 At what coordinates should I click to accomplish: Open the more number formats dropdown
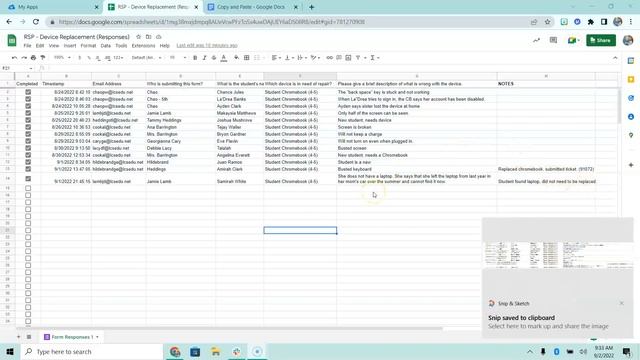tap(118, 58)
